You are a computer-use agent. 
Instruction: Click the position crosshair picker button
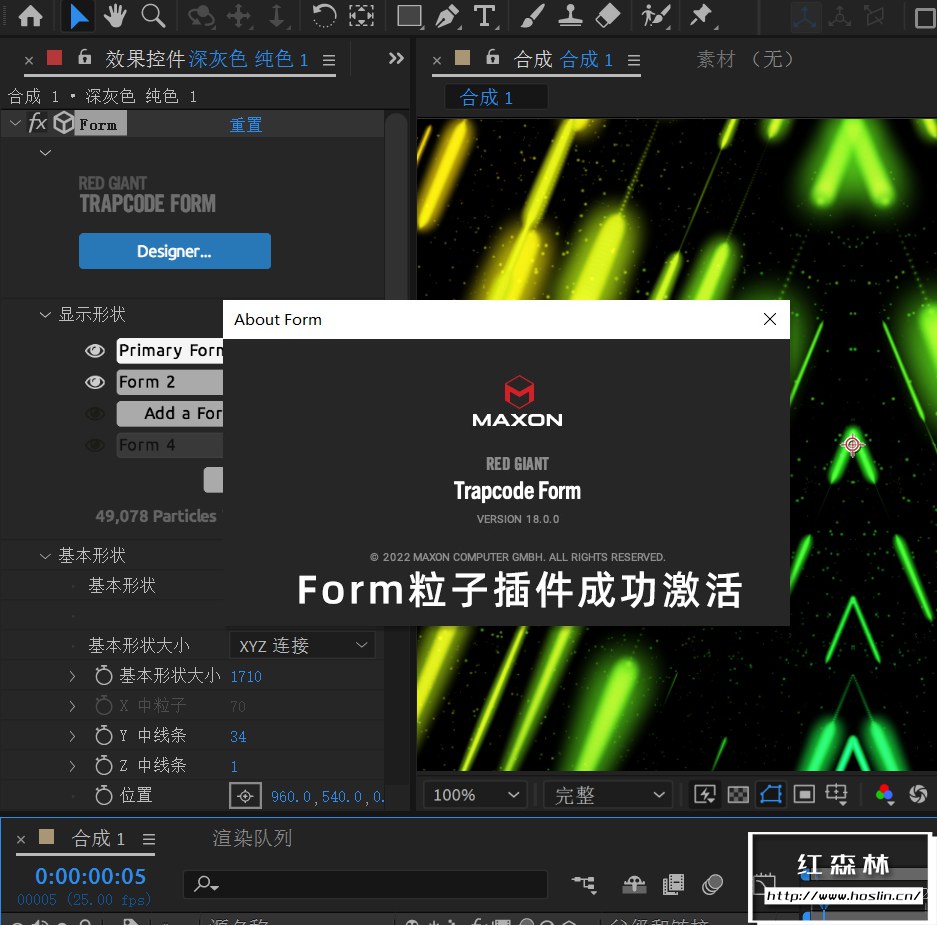[x=245, y=796]
